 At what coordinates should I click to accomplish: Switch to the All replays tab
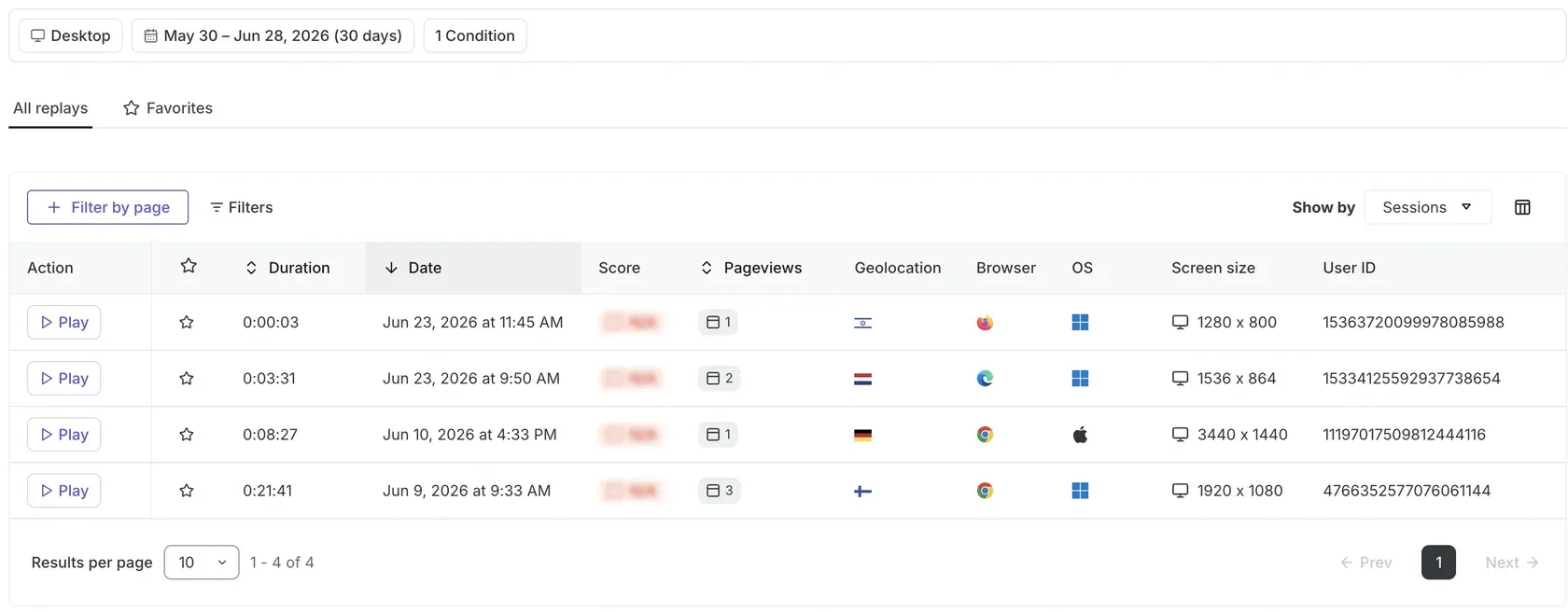tap(50, 108)
